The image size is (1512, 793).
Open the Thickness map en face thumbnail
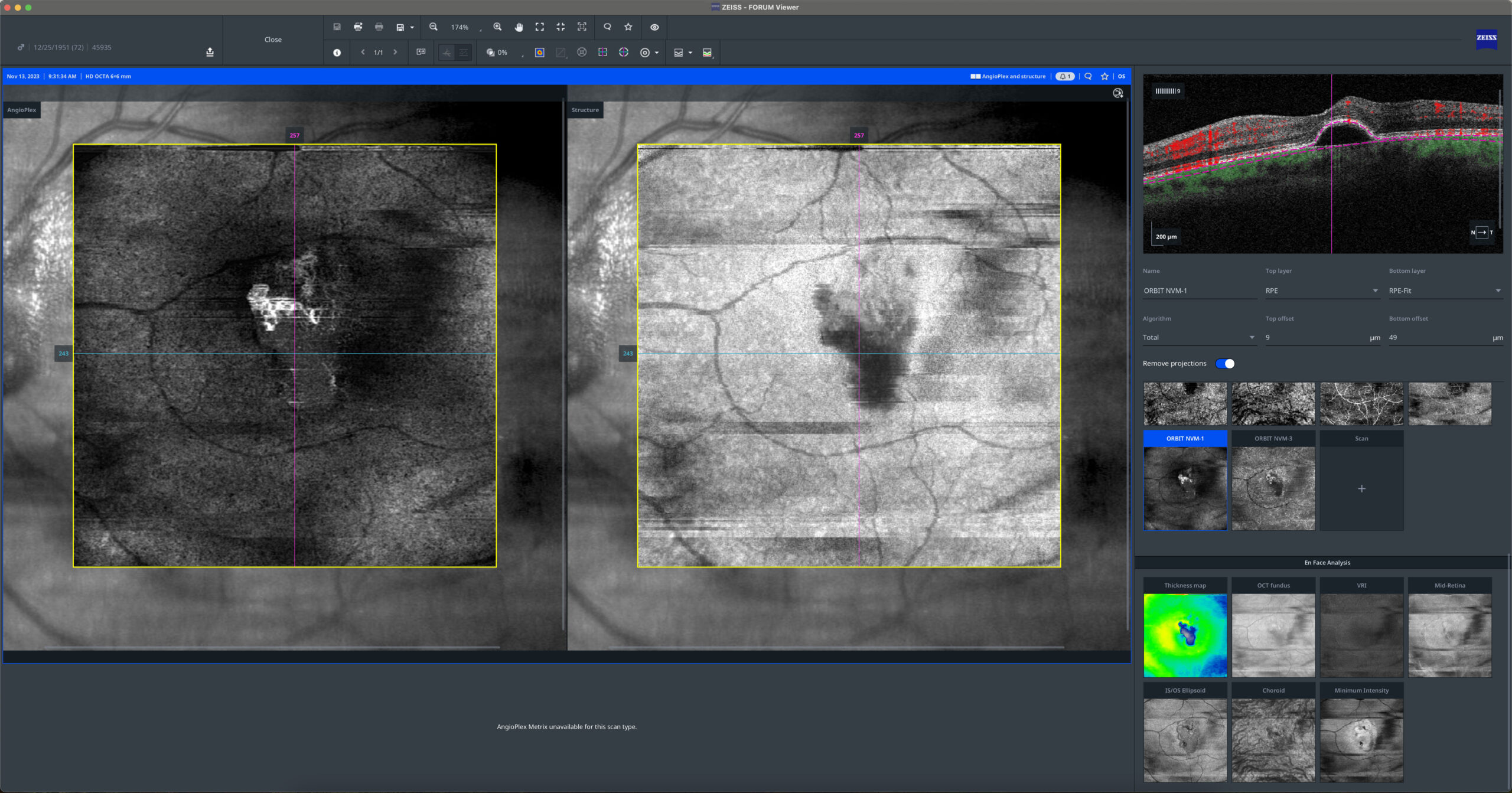pyautogui.click(x=1185, y=628)
